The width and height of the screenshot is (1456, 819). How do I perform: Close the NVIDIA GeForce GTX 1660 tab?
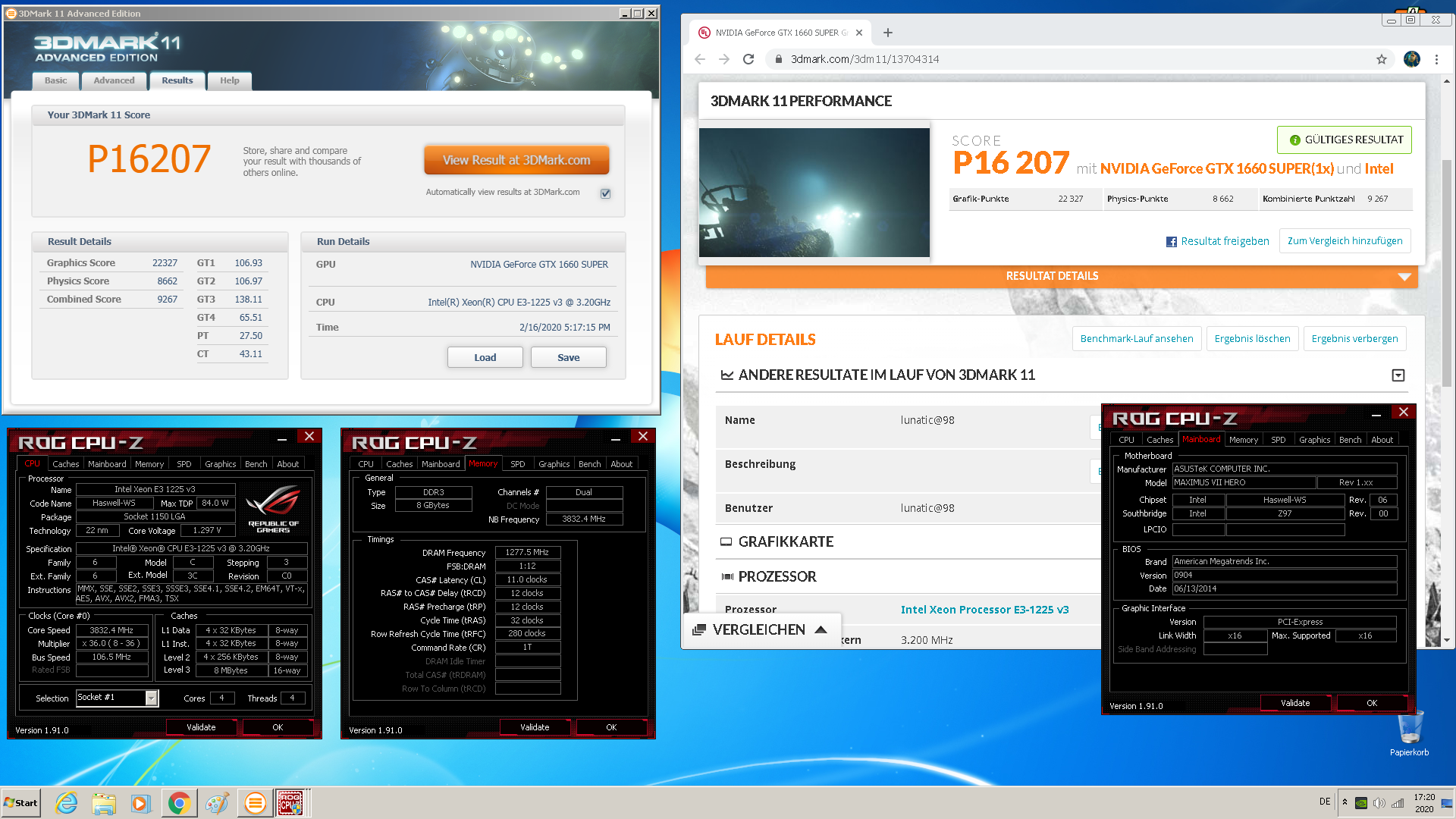tap(859, 33)
